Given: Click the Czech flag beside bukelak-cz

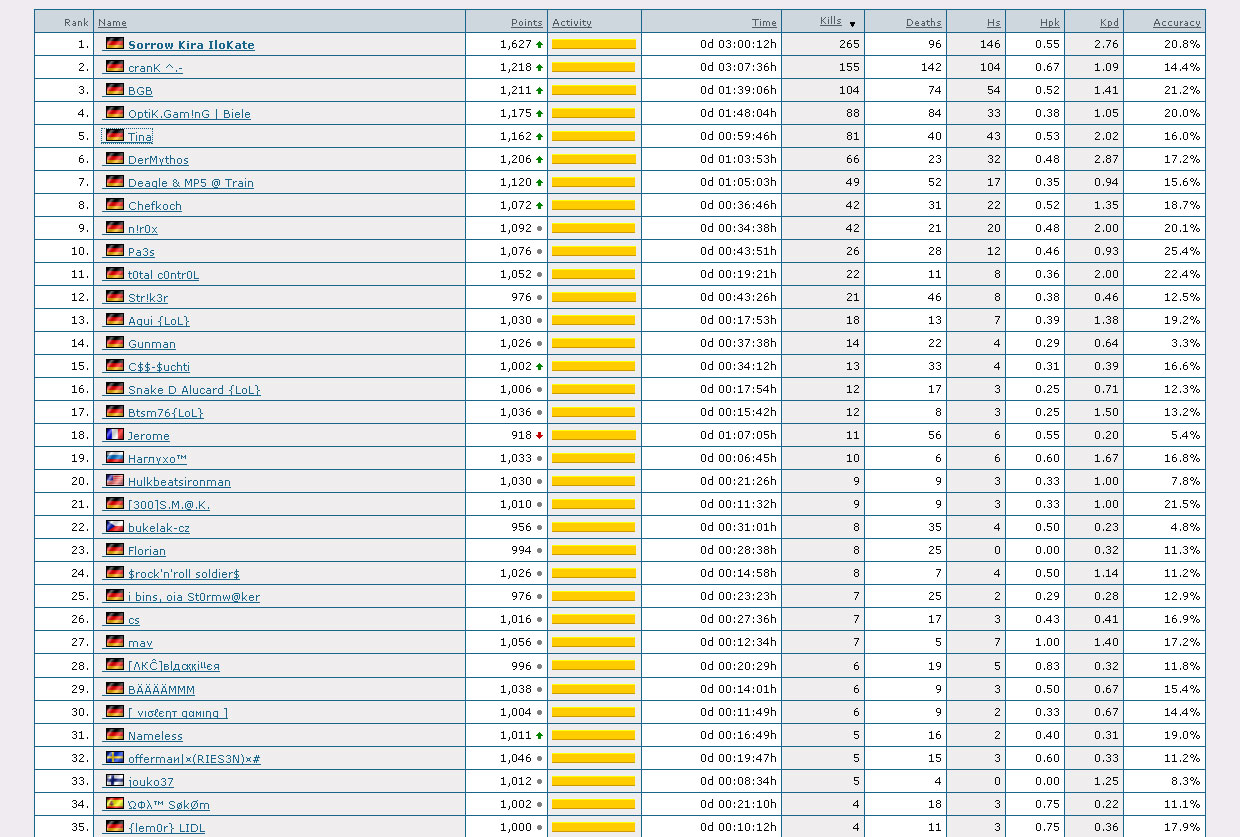Looking at the screenshot, I should (114, 527).
